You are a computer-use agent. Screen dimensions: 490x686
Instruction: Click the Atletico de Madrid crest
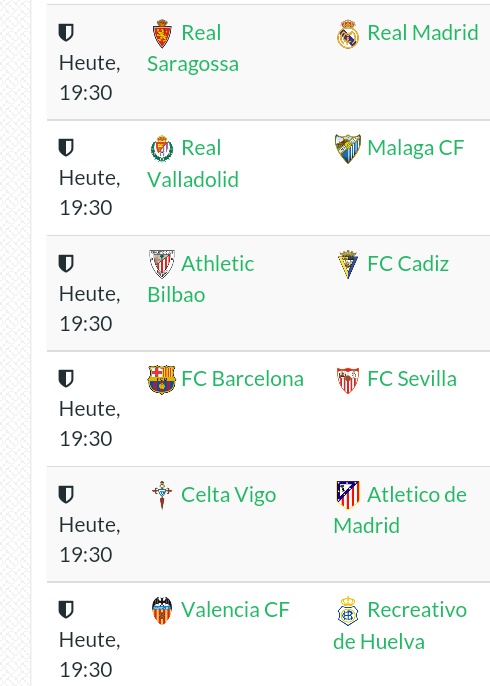348,495
